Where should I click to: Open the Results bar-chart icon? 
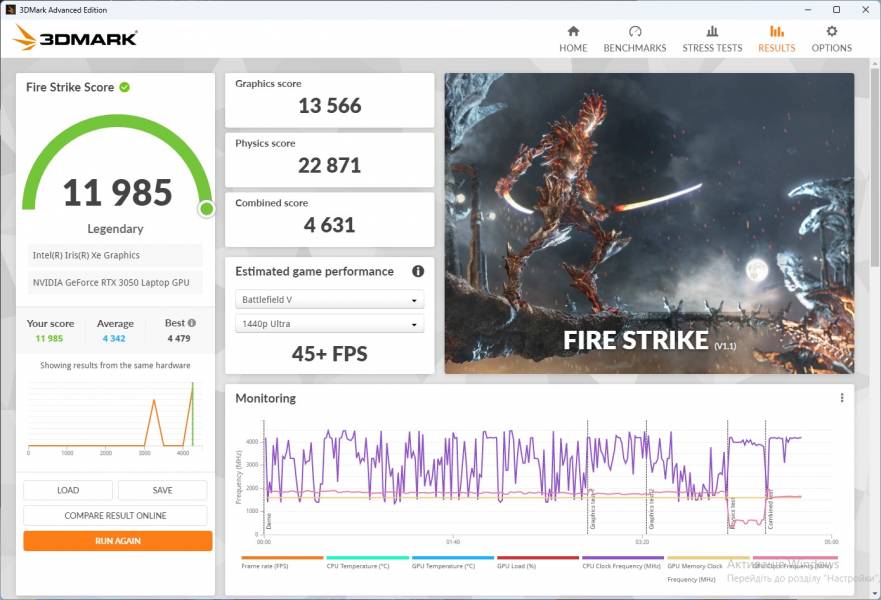(x=776, y=31)
